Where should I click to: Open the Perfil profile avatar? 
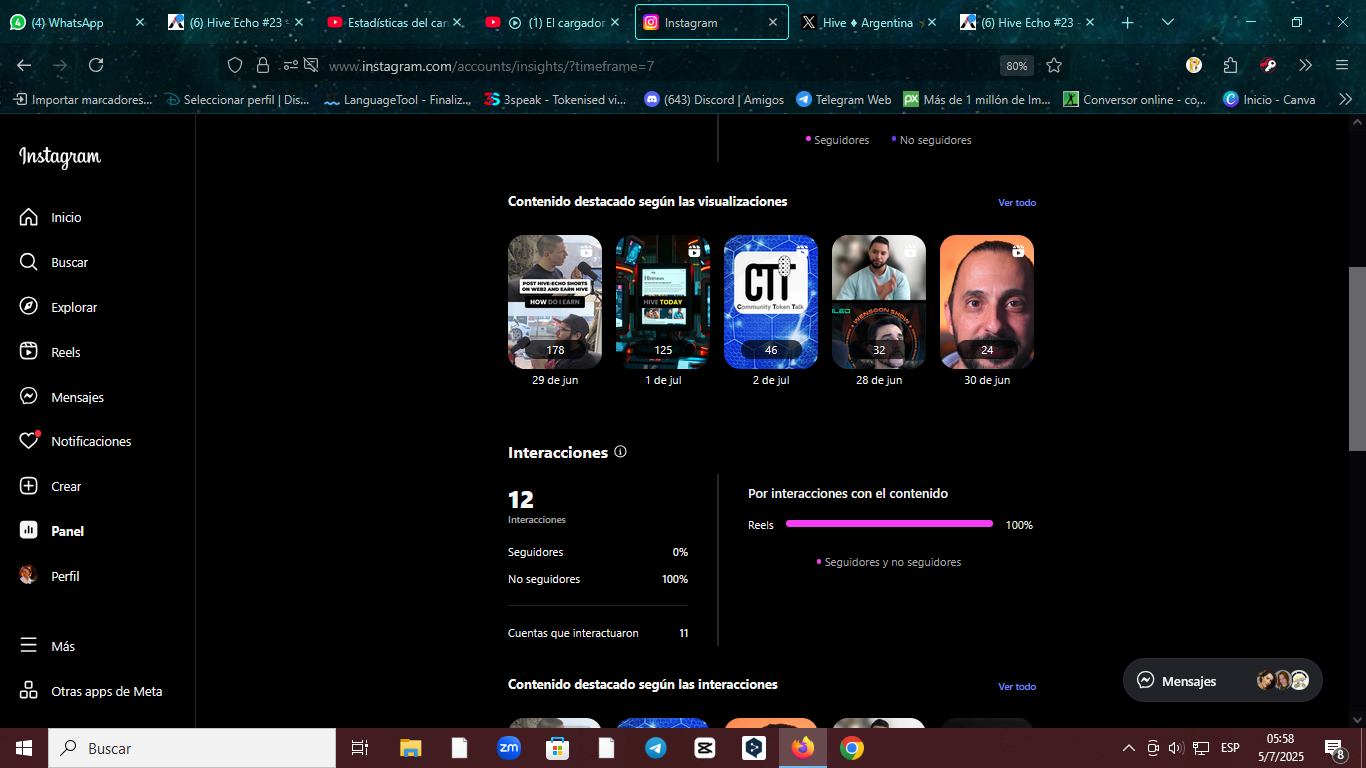29,575
